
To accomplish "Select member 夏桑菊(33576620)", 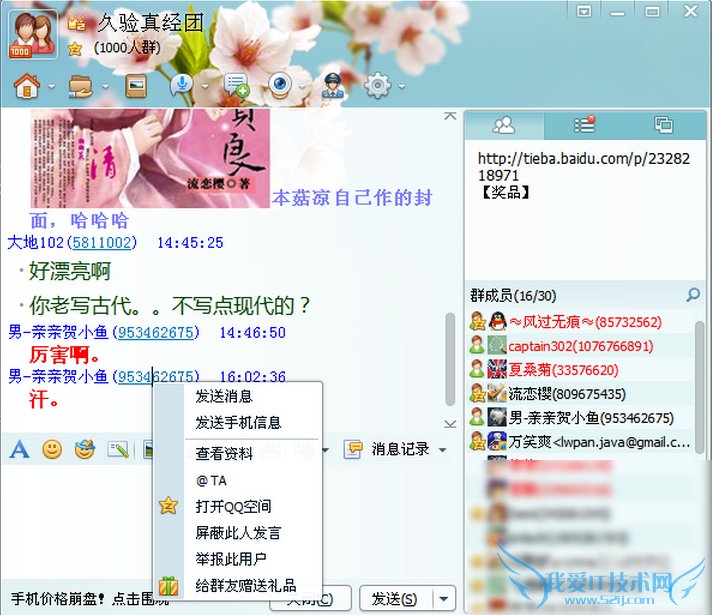I will pos(581,370).
